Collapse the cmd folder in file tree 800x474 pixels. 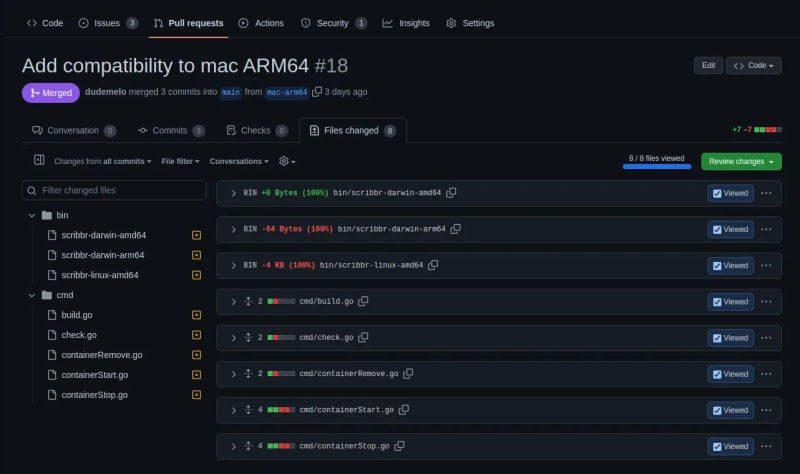[x=32, y=295]
